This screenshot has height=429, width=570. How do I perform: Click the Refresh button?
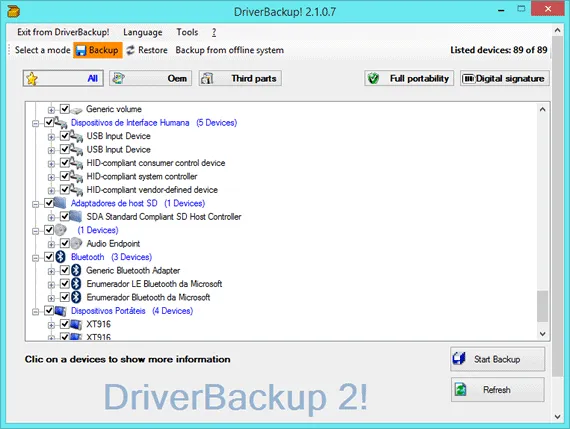498,389
